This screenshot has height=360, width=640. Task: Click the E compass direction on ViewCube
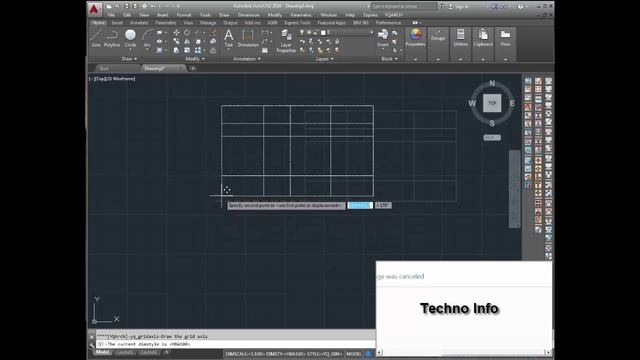512,103
